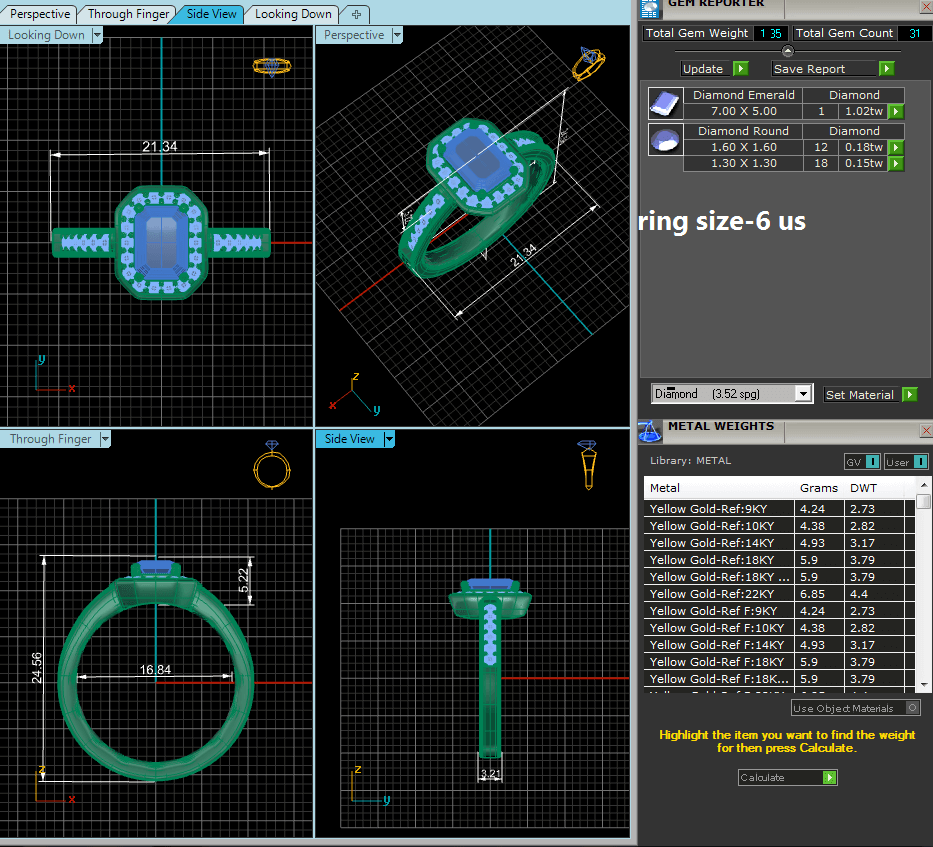Toggle the User library switch

click(x=914, y=461)
